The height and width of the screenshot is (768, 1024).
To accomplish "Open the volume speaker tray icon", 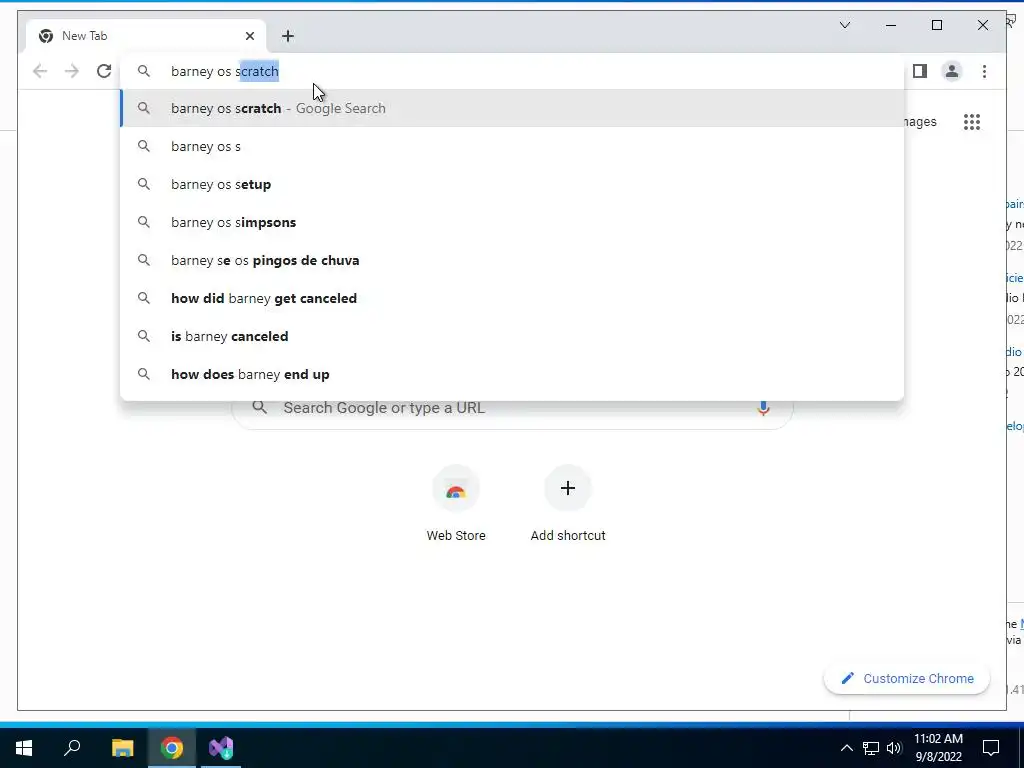I will tap(894, 748).
